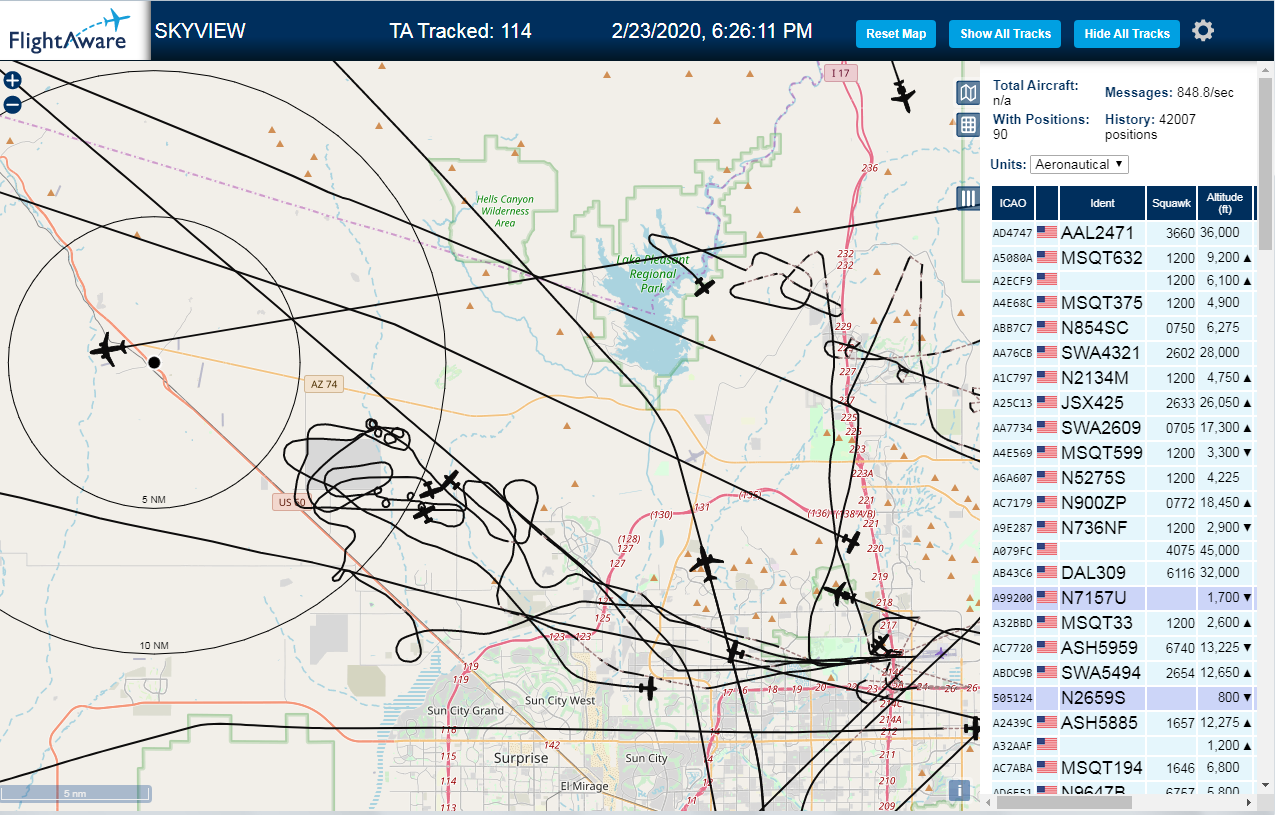Open the map layer selector icon
Screen dimensions: 1275x815
pyautogui.click(x=967, y=93)
